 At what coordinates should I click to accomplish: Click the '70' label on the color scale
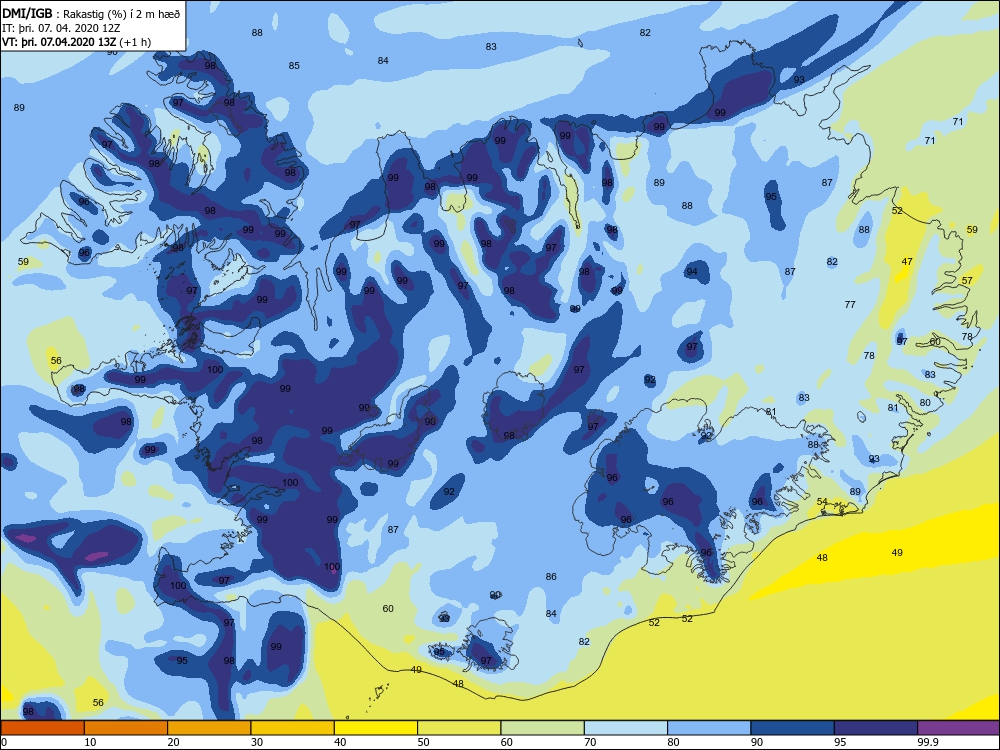591,742
